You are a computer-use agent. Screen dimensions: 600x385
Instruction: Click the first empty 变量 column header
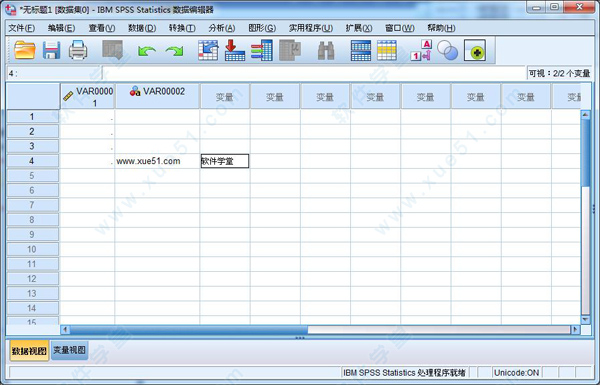coord(225,96)
